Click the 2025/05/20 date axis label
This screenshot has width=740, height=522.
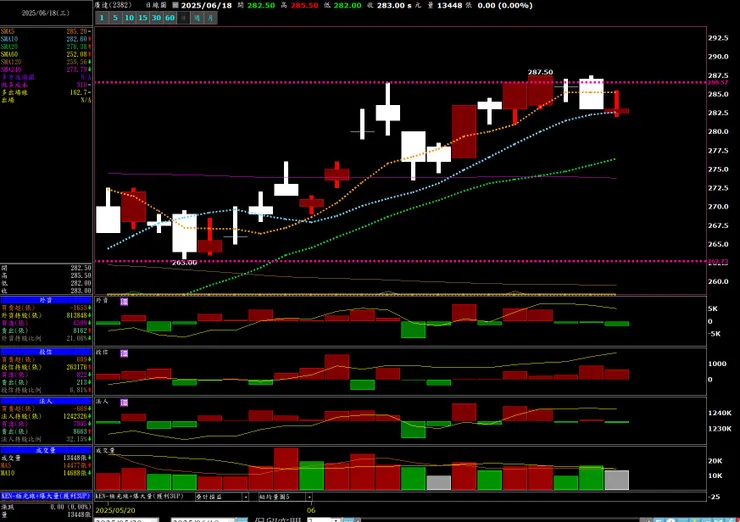pyautogui.click(x=116, y=510)
